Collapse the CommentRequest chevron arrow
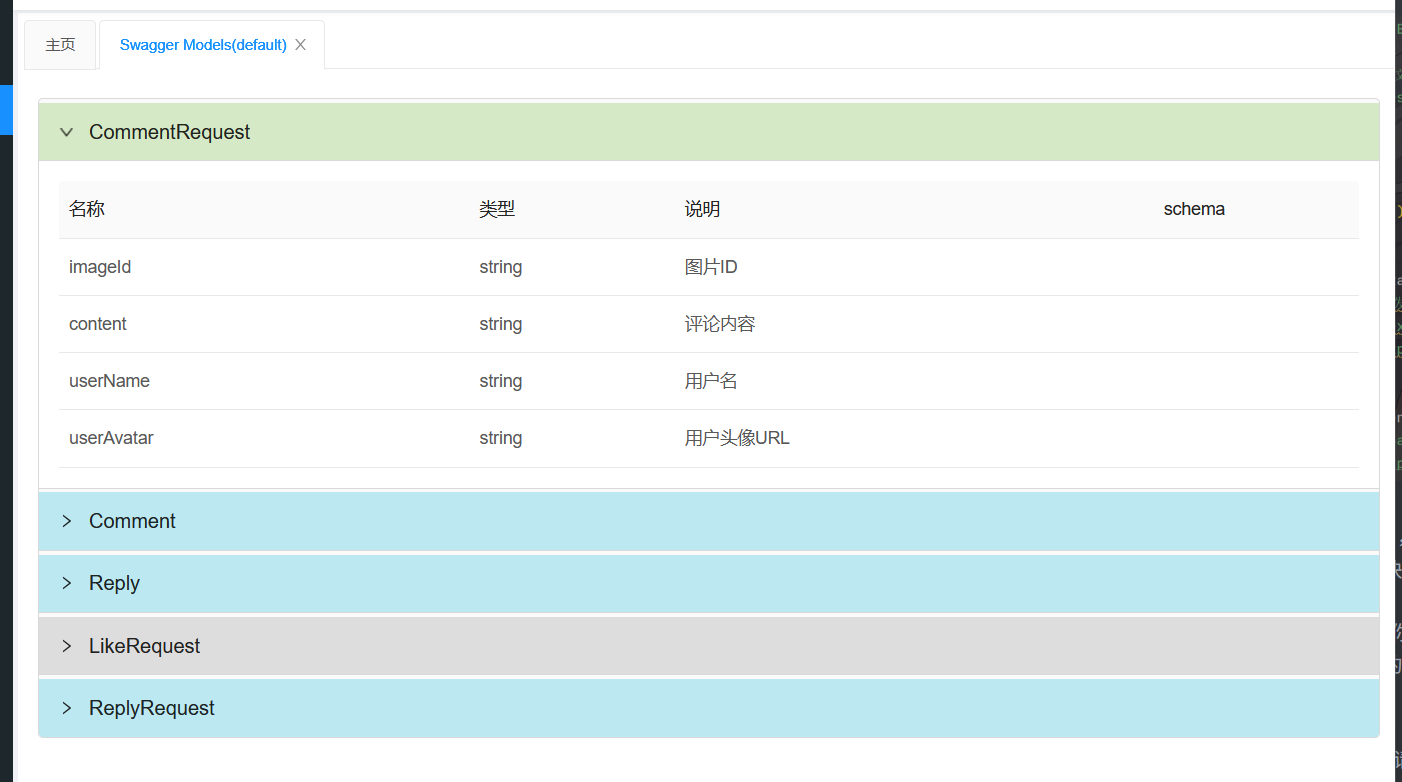Image resolution: width=1402 pixels, height=782 pixels. click(67, 132)
